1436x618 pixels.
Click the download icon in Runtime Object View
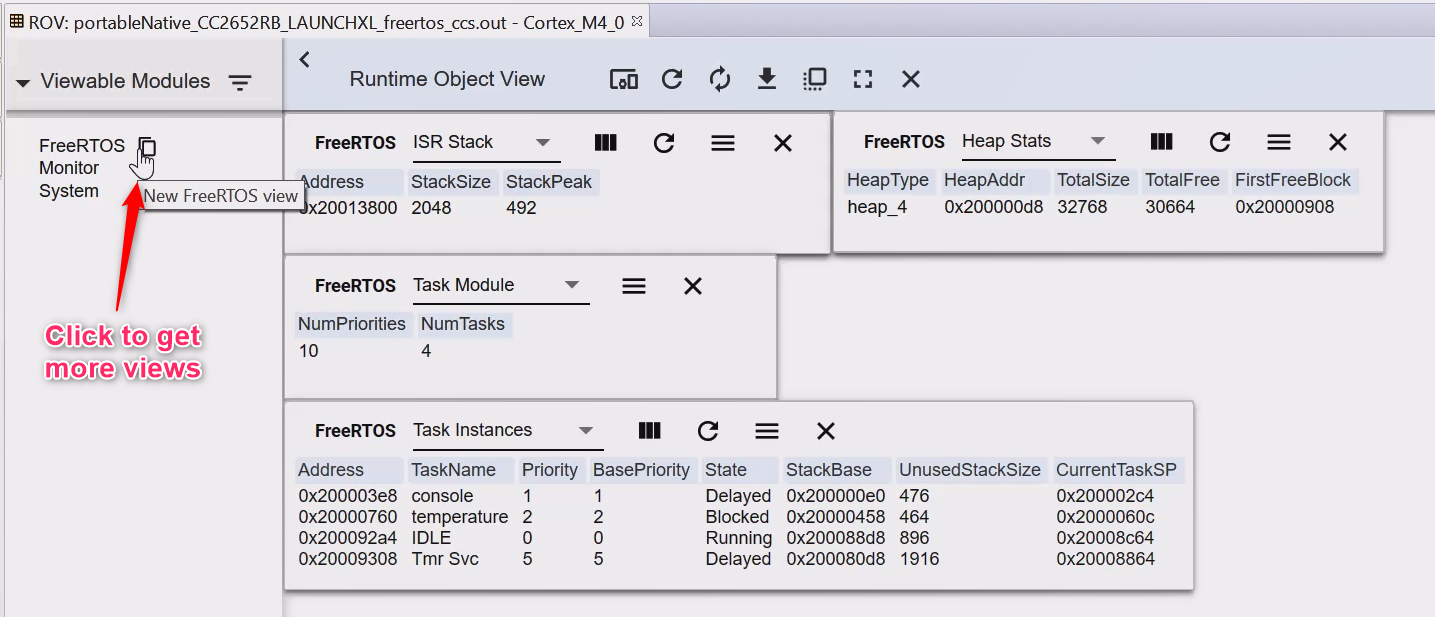point(767,80)
